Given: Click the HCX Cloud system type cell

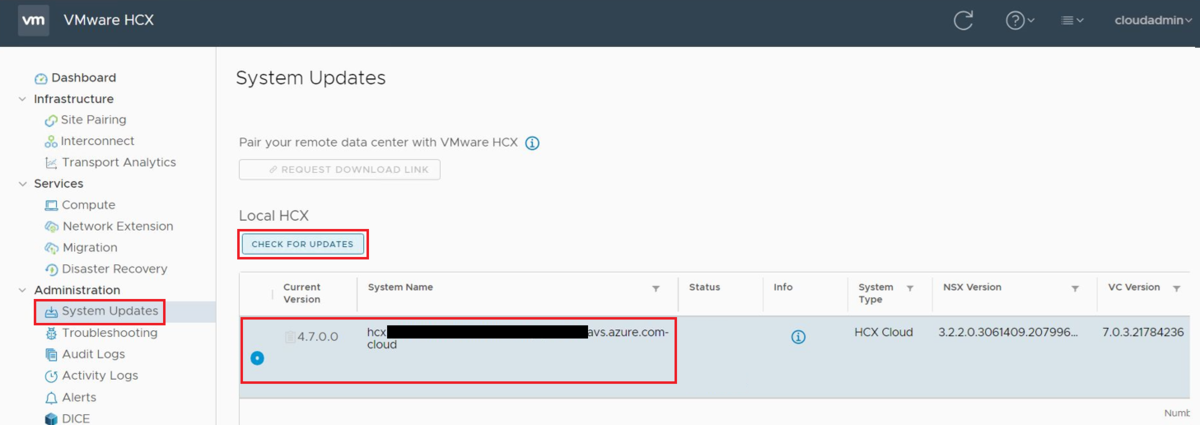Looking at the screenshot, I should pos(884,332).
